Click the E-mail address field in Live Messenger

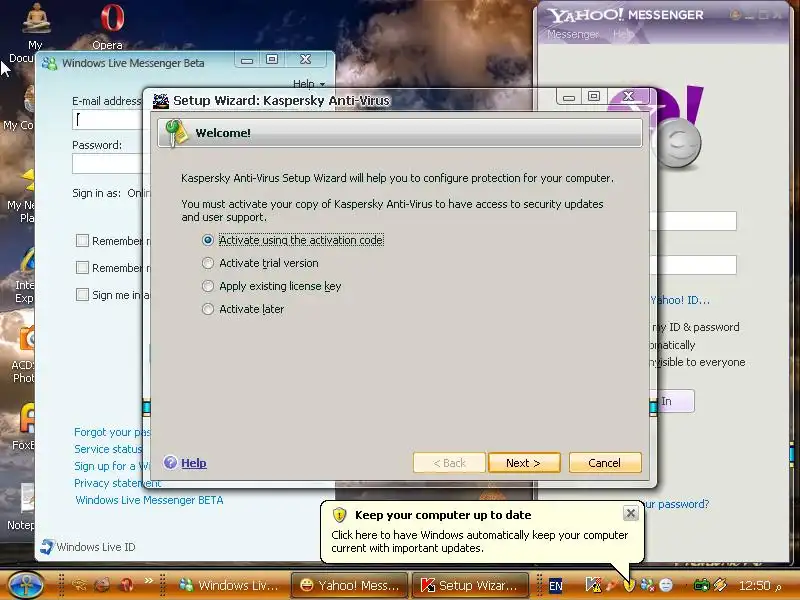point(108,119)
